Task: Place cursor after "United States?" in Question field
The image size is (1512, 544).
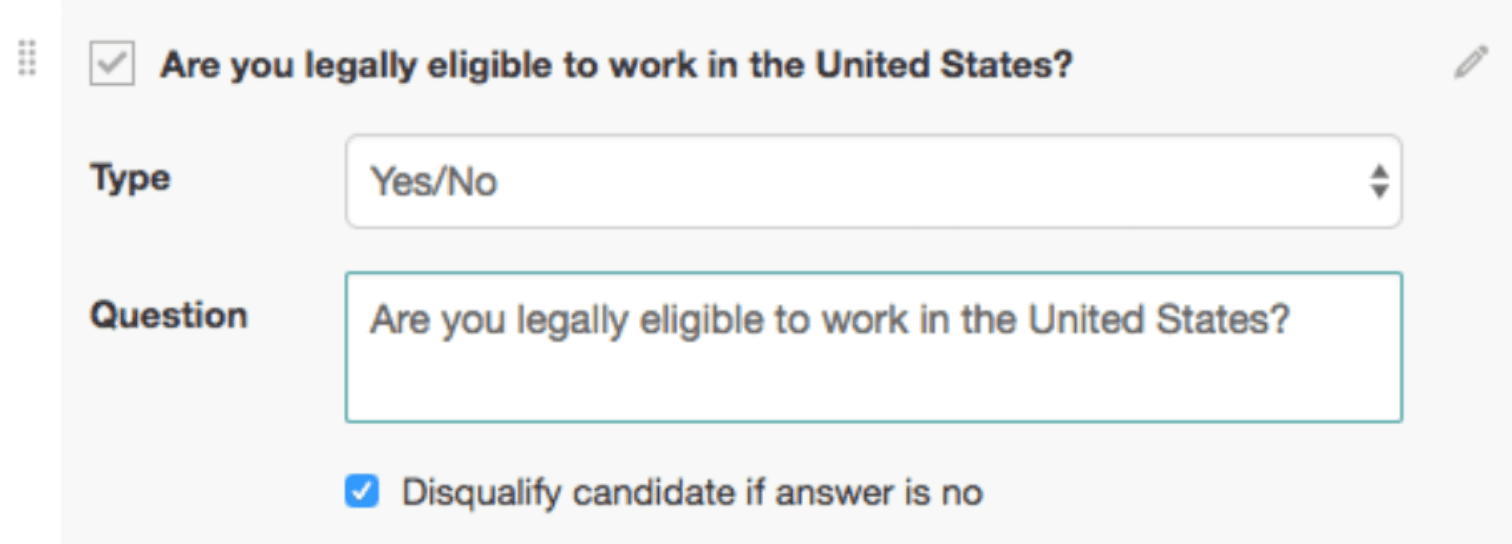Action: 1294,321
